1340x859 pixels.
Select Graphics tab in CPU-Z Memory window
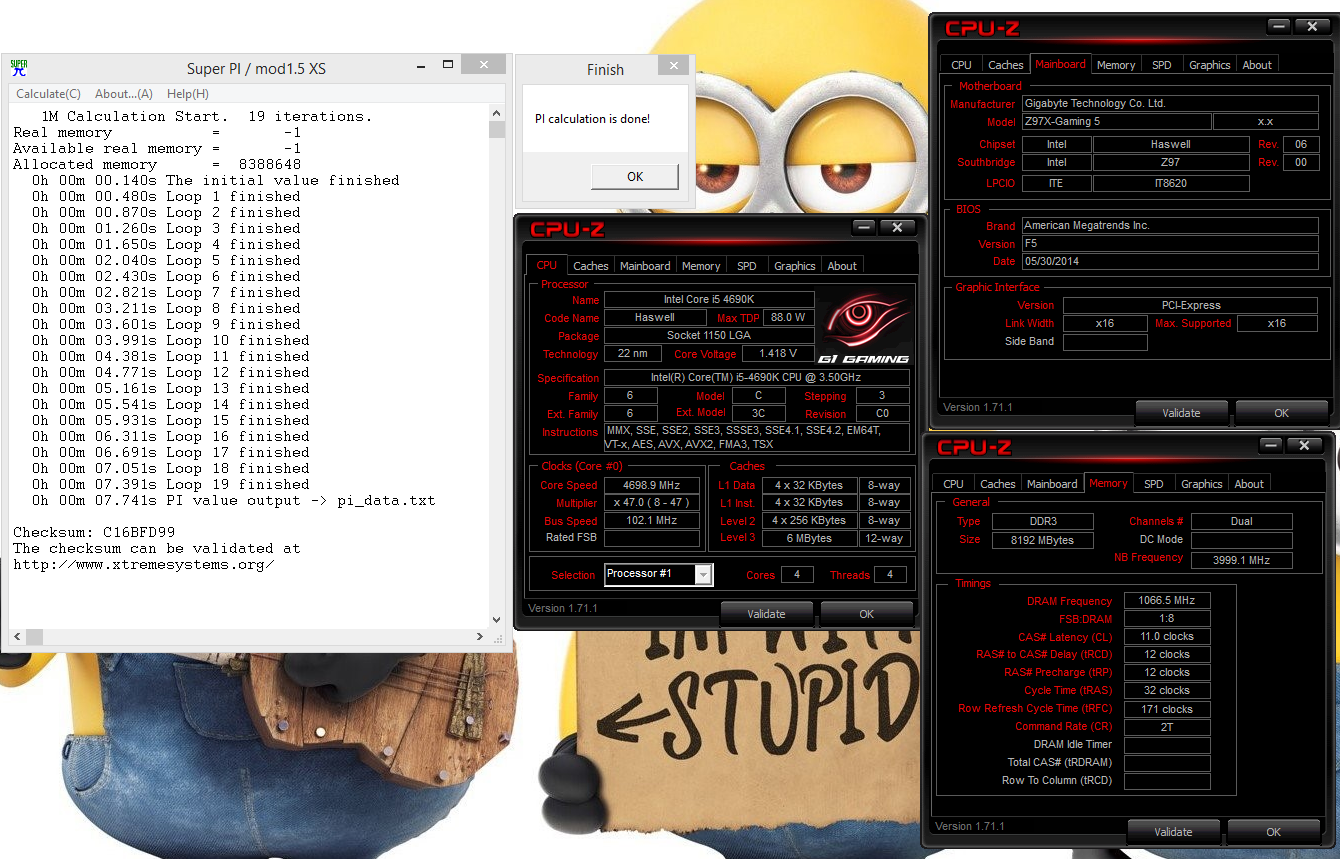click(x=1202, y=484)
